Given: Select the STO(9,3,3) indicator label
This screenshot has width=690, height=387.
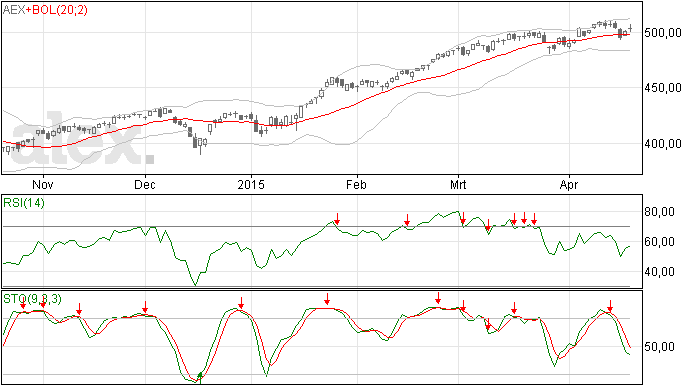Looking at the screenshot, I should tap(33, 299).
